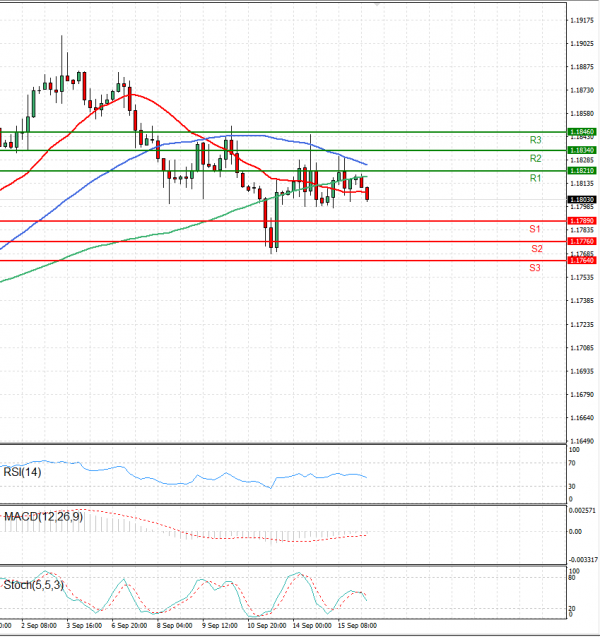Click the Stochastic 20 level label

point(572,609)
